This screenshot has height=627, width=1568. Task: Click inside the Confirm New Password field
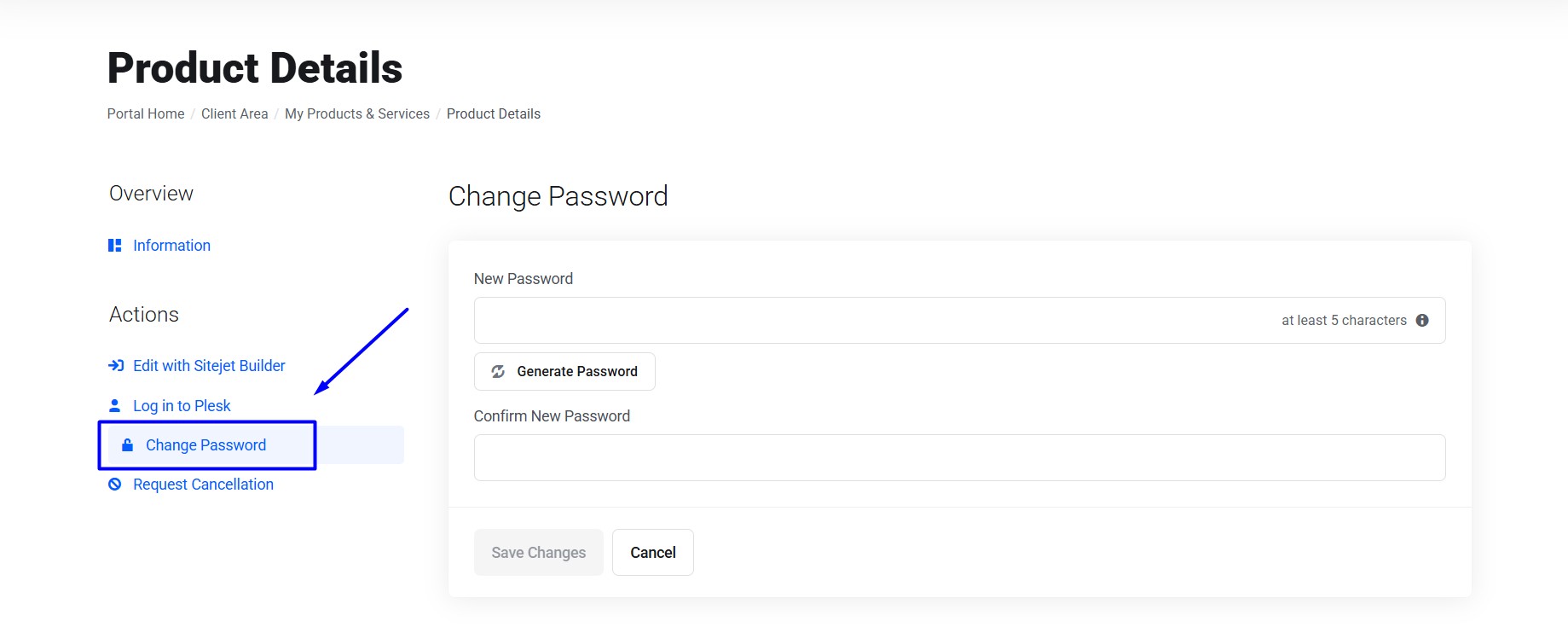click(853, 457)
